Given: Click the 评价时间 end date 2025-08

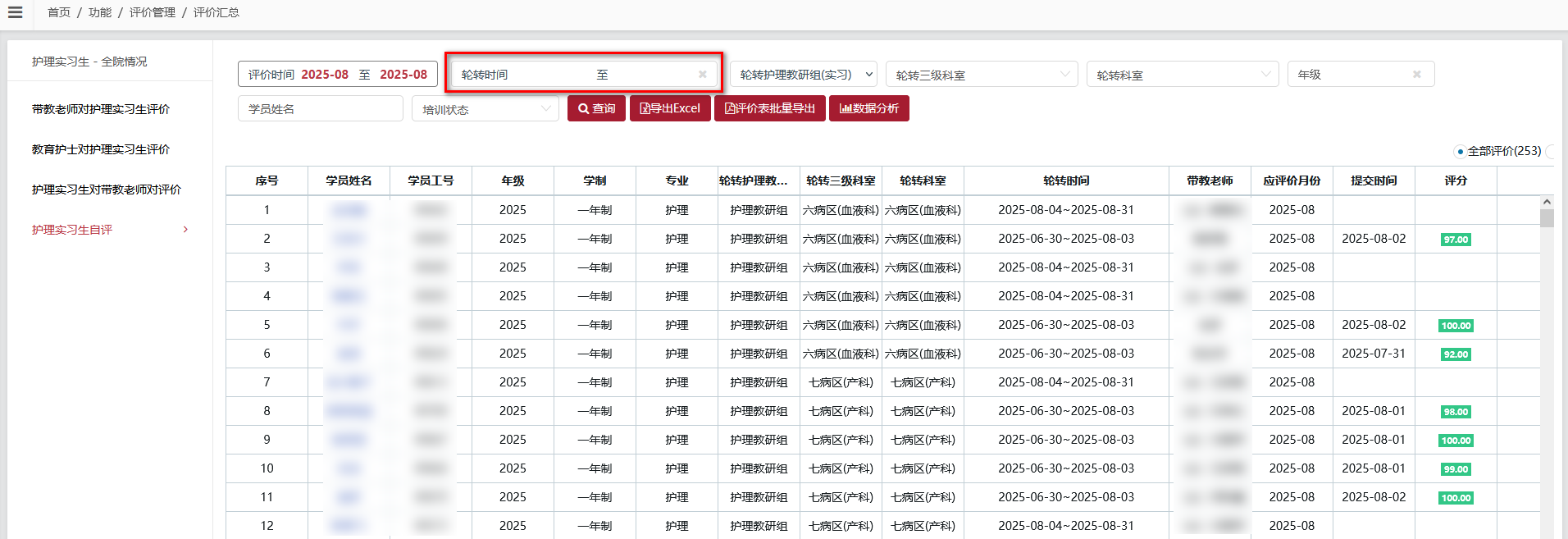Looking at the screenshot, I should (x=403, y=75).
